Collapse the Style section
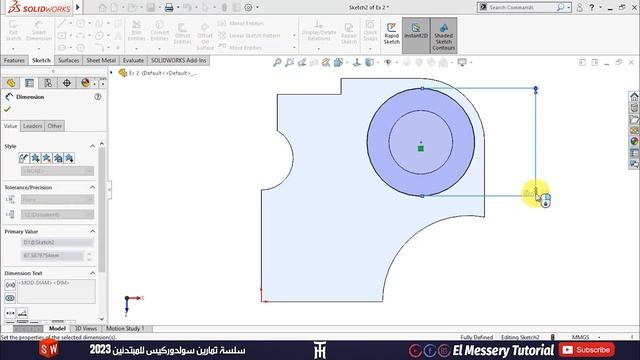This screenshot has height=360, width=640. [93, 146]
